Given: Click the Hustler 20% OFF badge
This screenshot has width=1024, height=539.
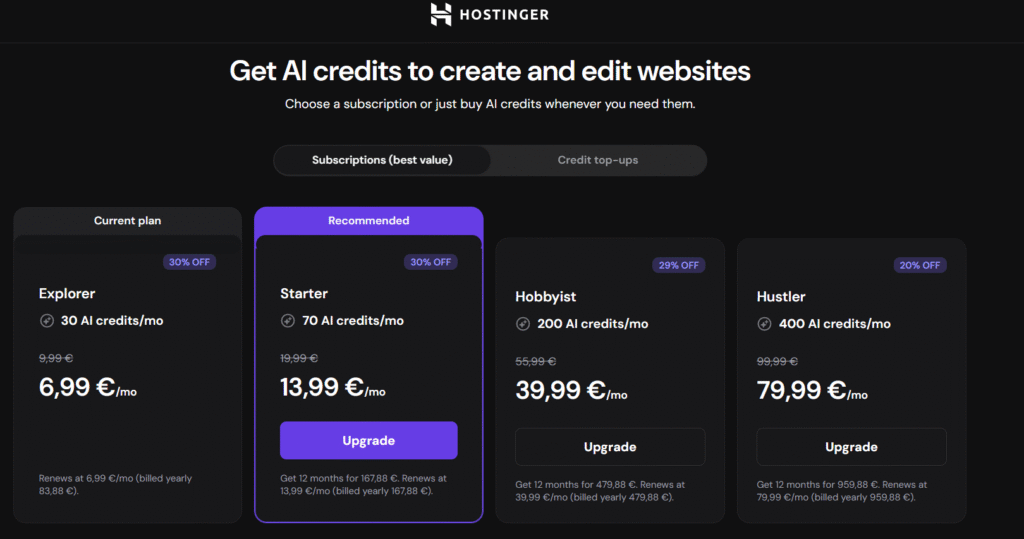Looking at the screenshot, I should [x=920, y=265].
